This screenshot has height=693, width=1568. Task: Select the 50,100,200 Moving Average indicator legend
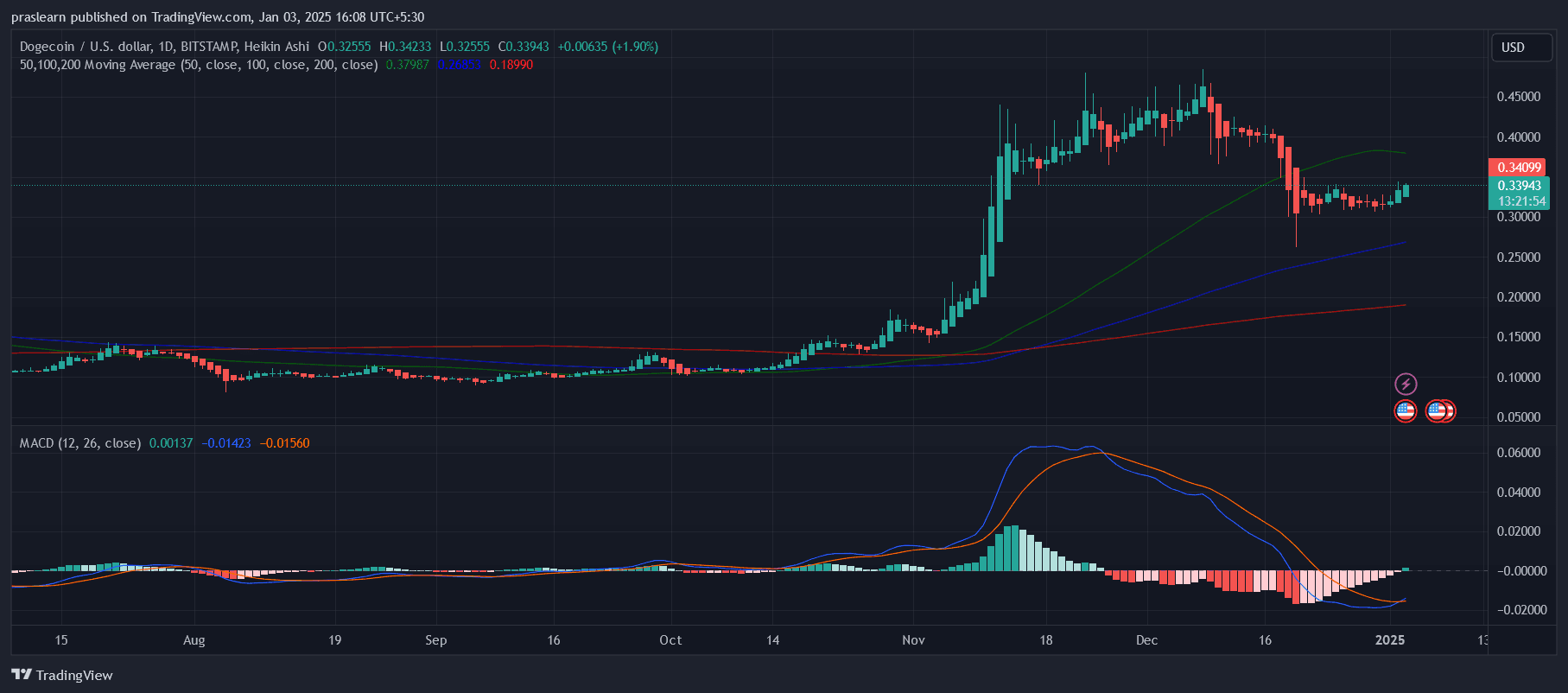199,65
